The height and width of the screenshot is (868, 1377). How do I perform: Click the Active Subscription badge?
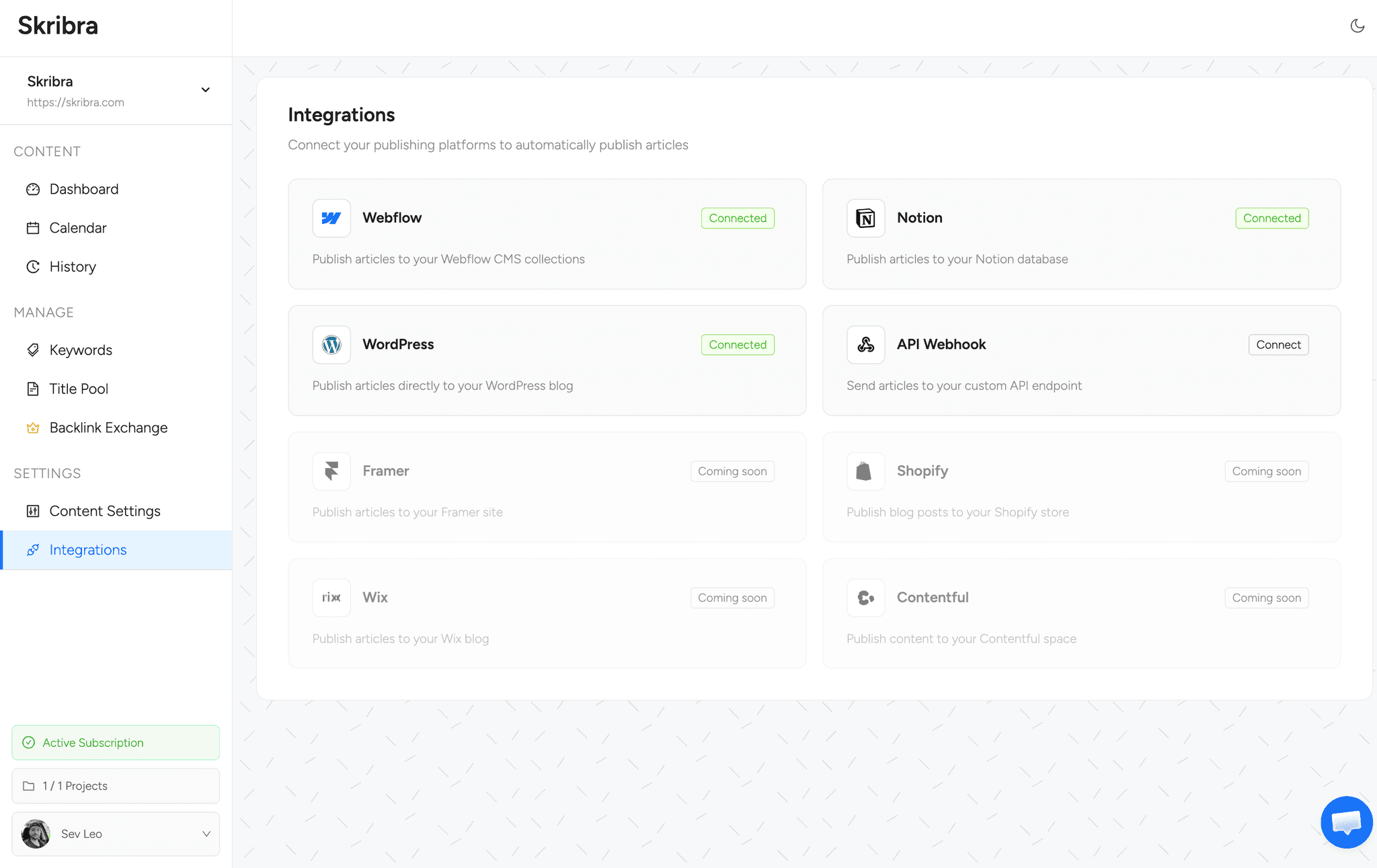tap(115, 742)
